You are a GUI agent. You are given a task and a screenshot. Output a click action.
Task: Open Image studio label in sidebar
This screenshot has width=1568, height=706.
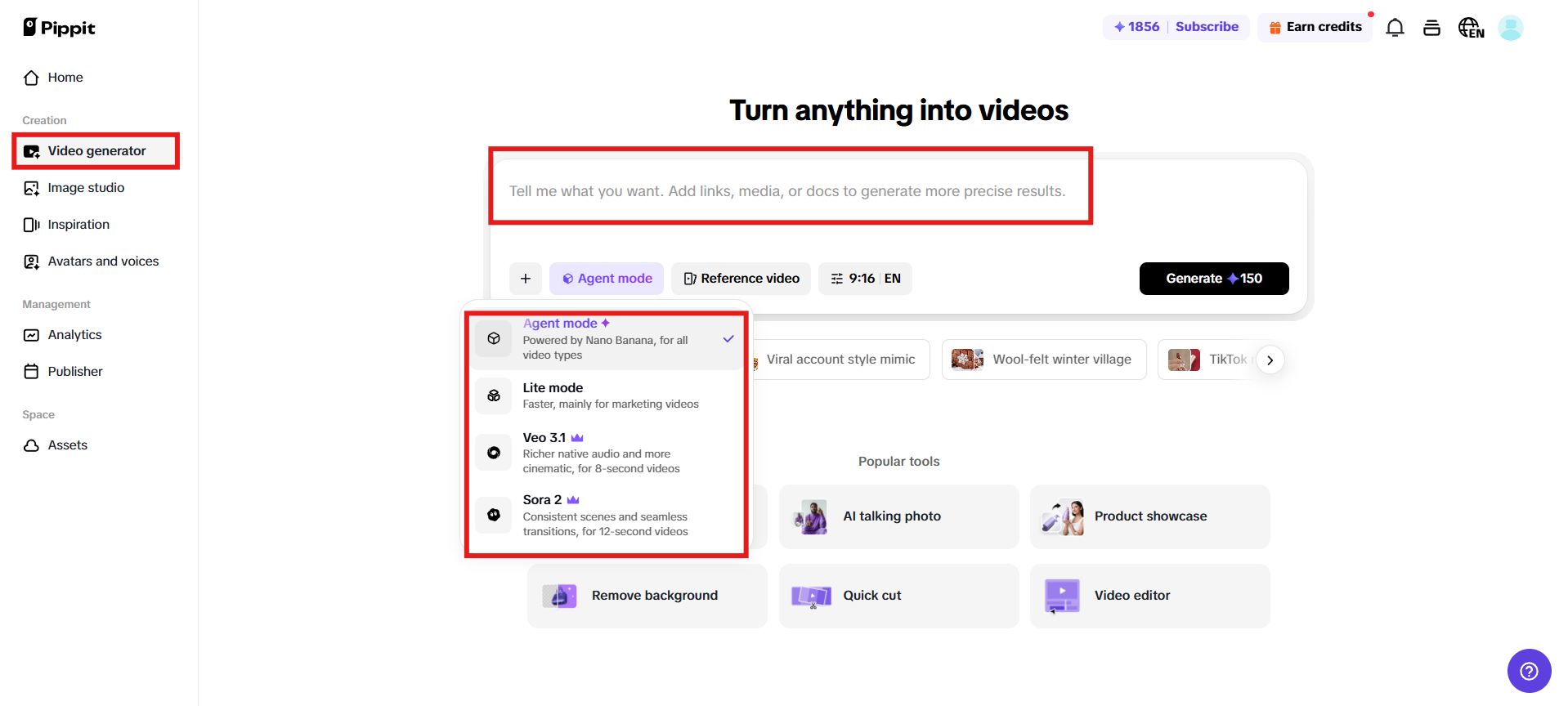(x=86, y=188)
